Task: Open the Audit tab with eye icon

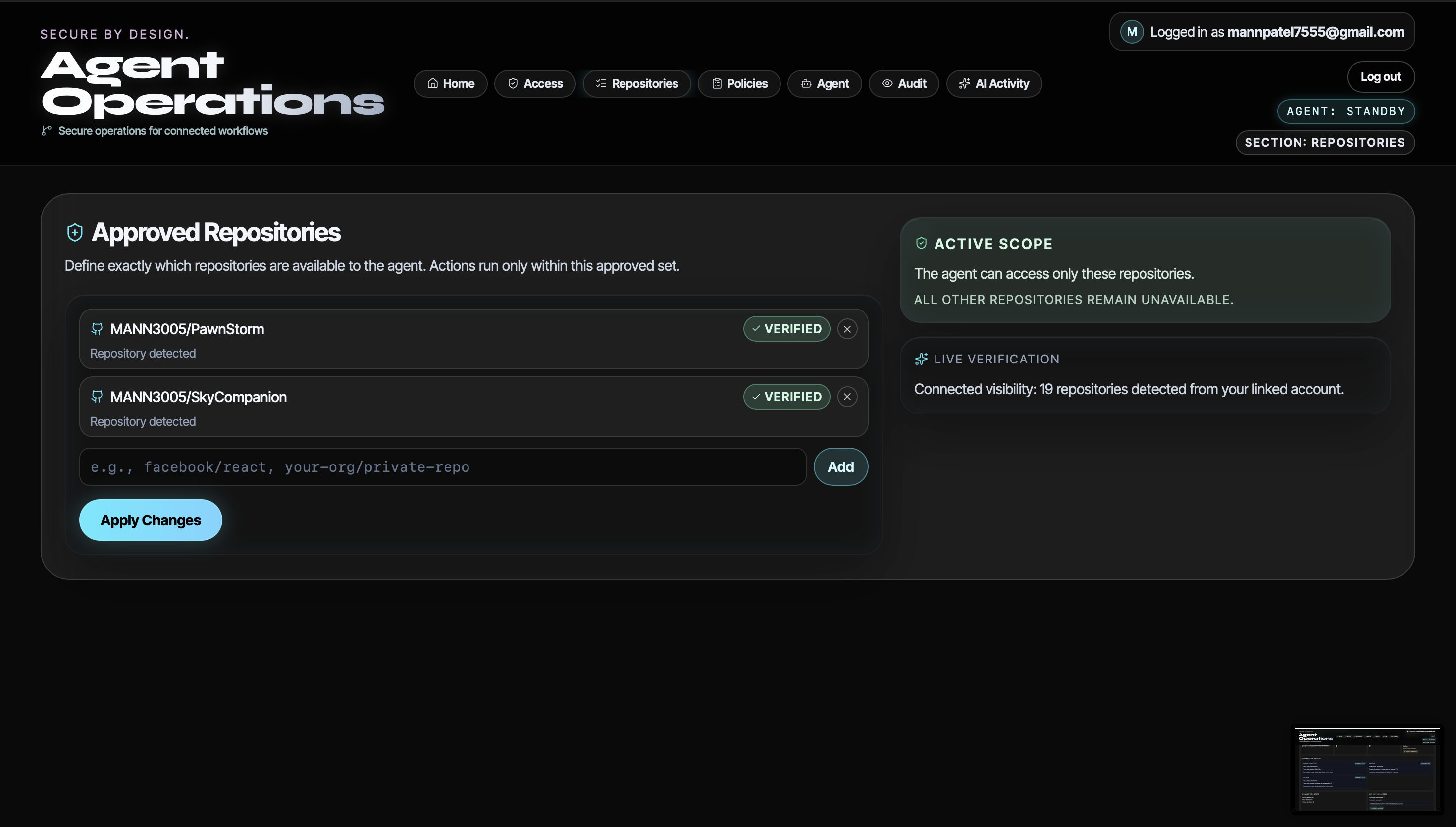Action: 903,84
